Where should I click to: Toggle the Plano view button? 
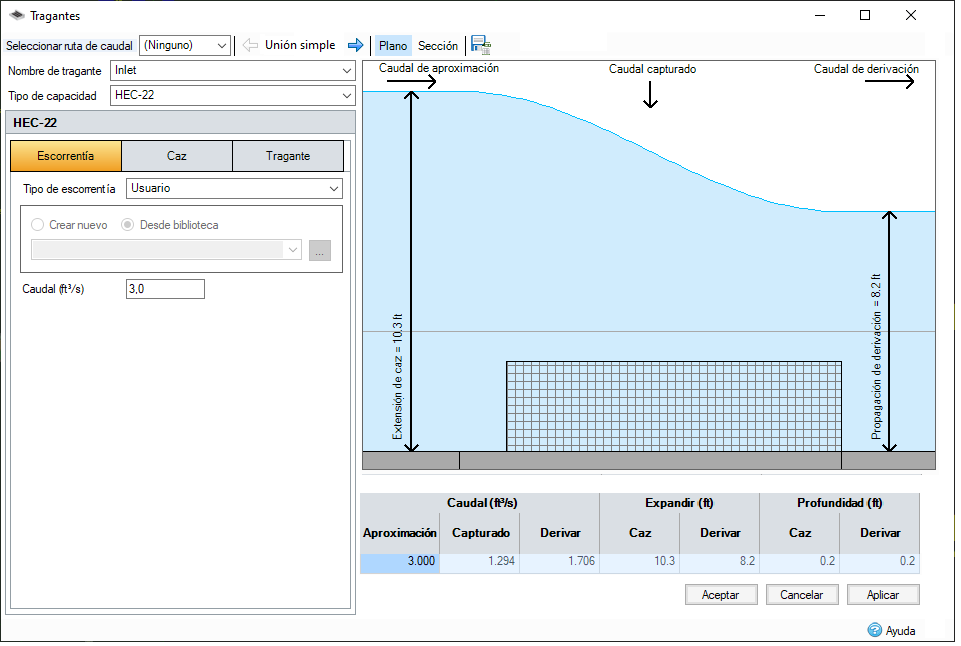click(x=393, y=45)
